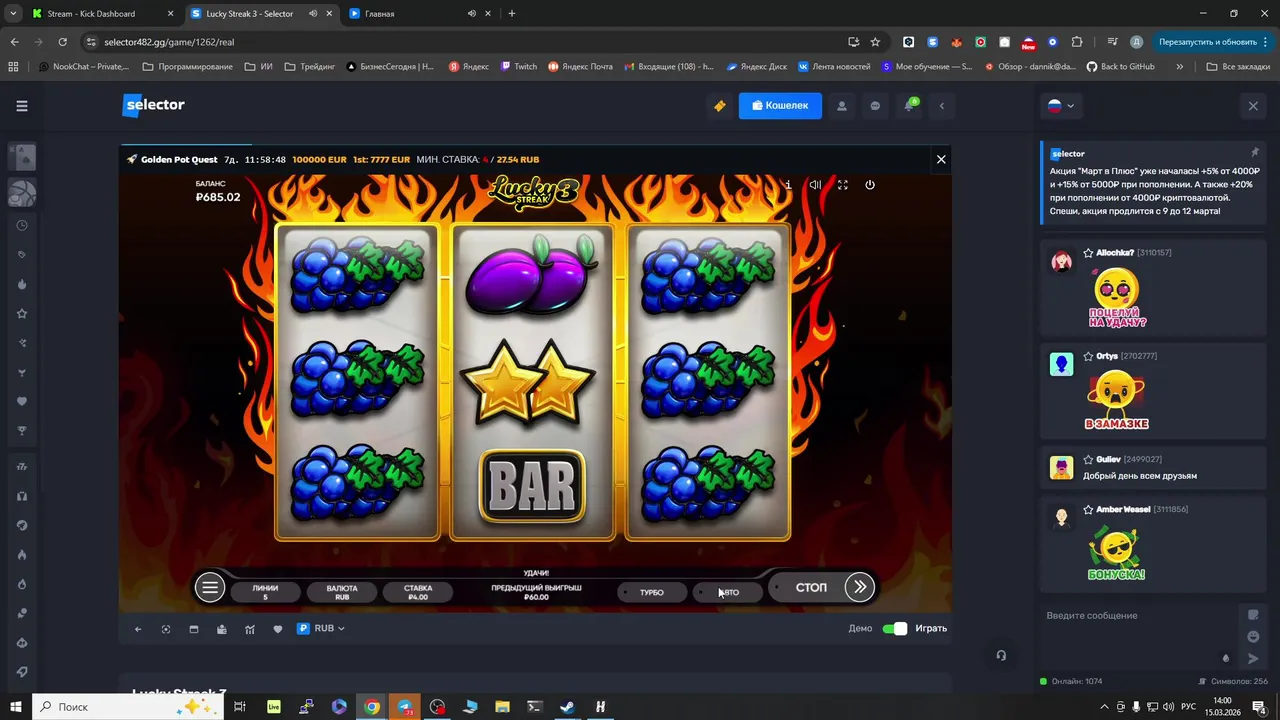Open the ВАЛЮТА currency selector

coord(342,592)
